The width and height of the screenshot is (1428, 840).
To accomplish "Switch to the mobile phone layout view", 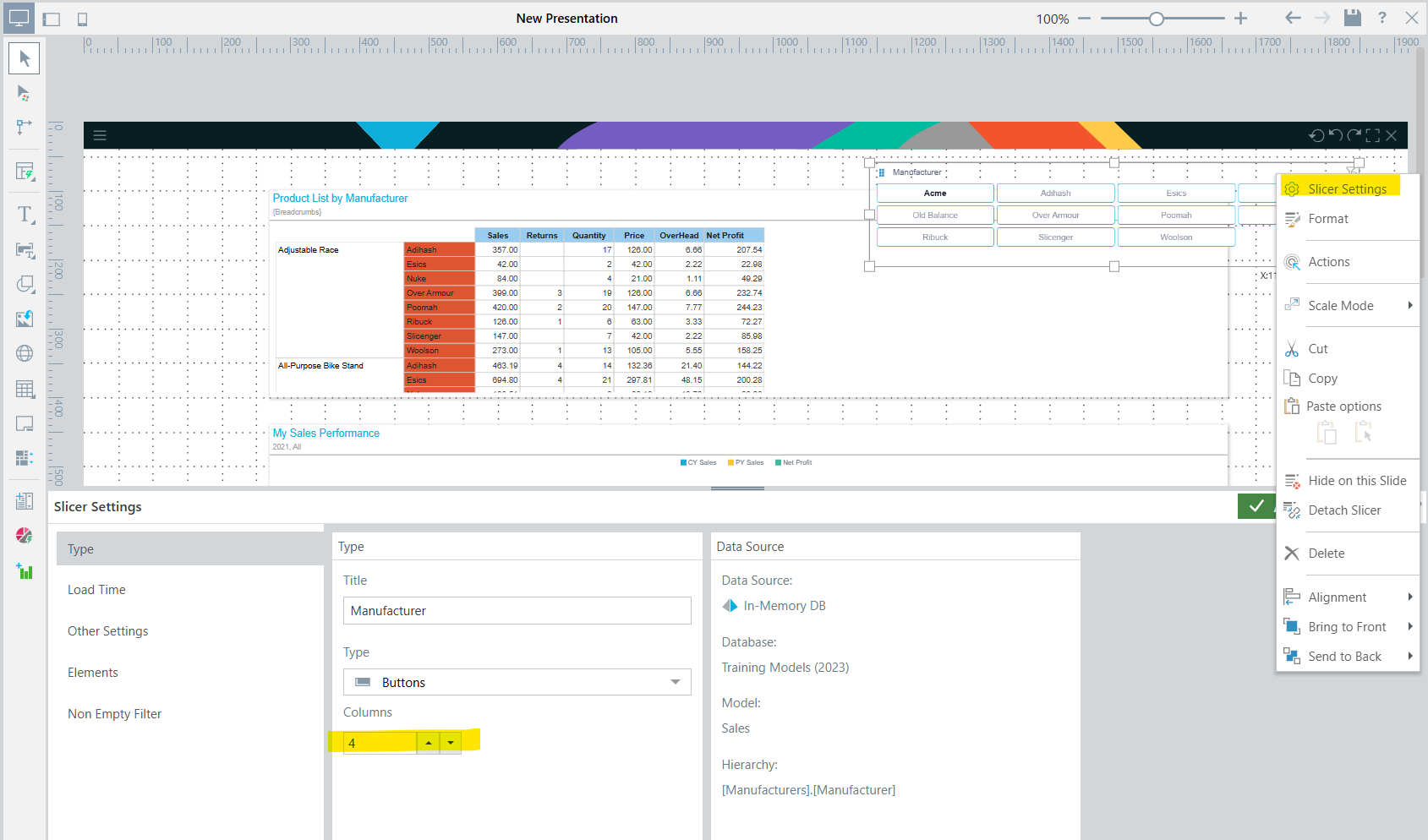I will tap(82, 19).
